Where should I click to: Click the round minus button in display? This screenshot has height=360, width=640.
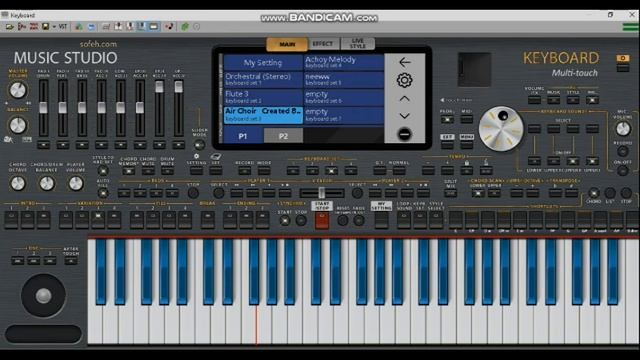(404, 134)
